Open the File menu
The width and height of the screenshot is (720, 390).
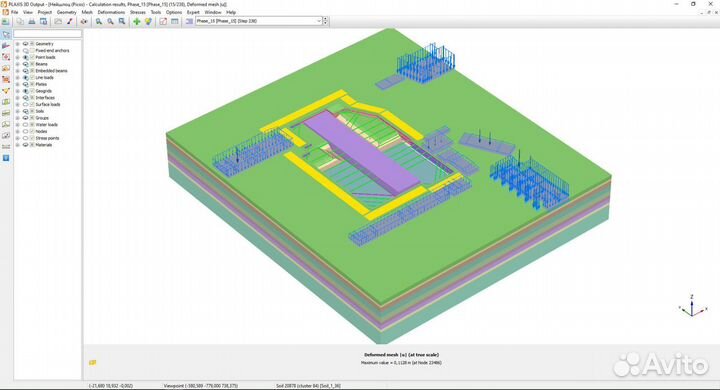[x=14, y=12]
